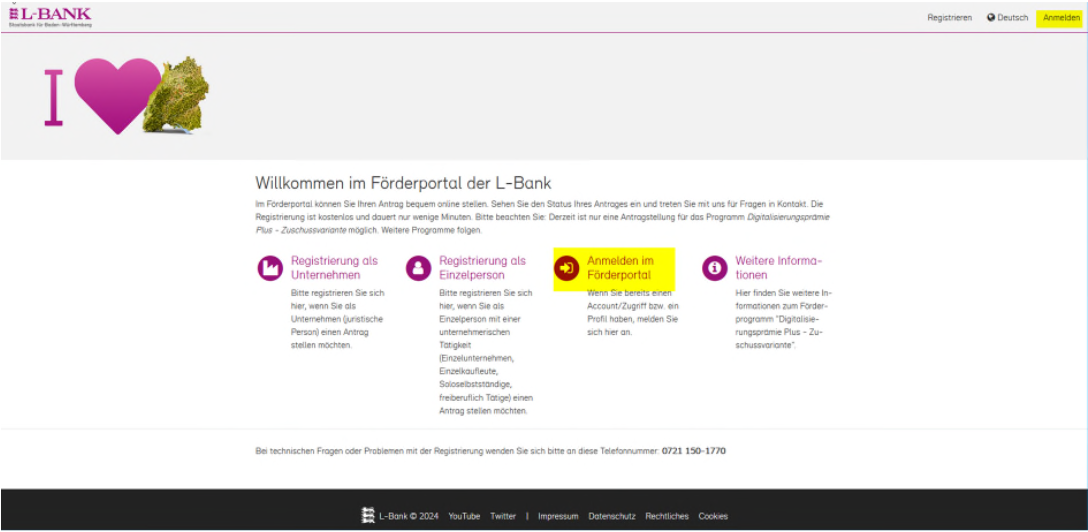
Task: Open the Cookies settings footer link
Action: pos(713,517)
